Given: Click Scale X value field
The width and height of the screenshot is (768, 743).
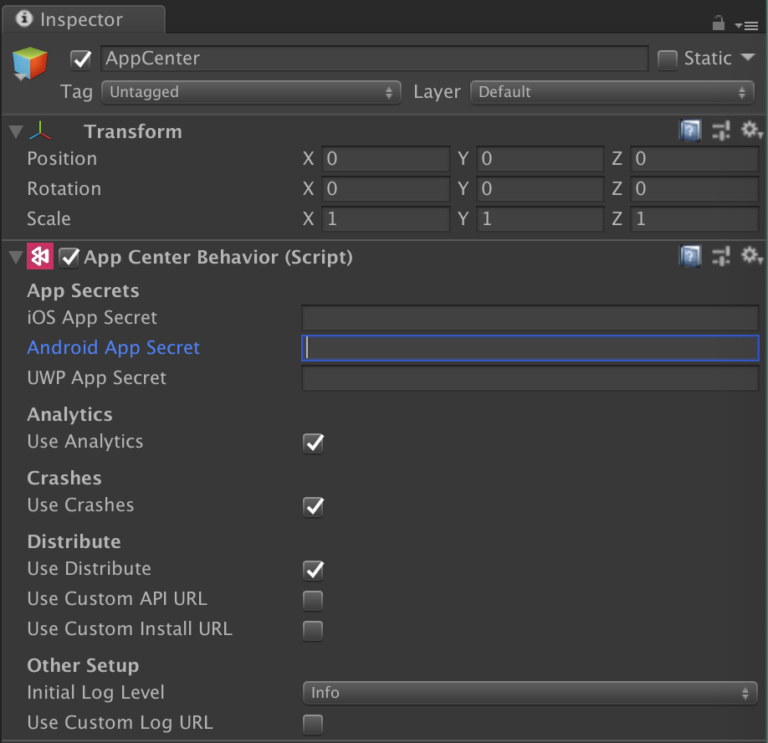Looking at the screenshot, I should 385,218.
